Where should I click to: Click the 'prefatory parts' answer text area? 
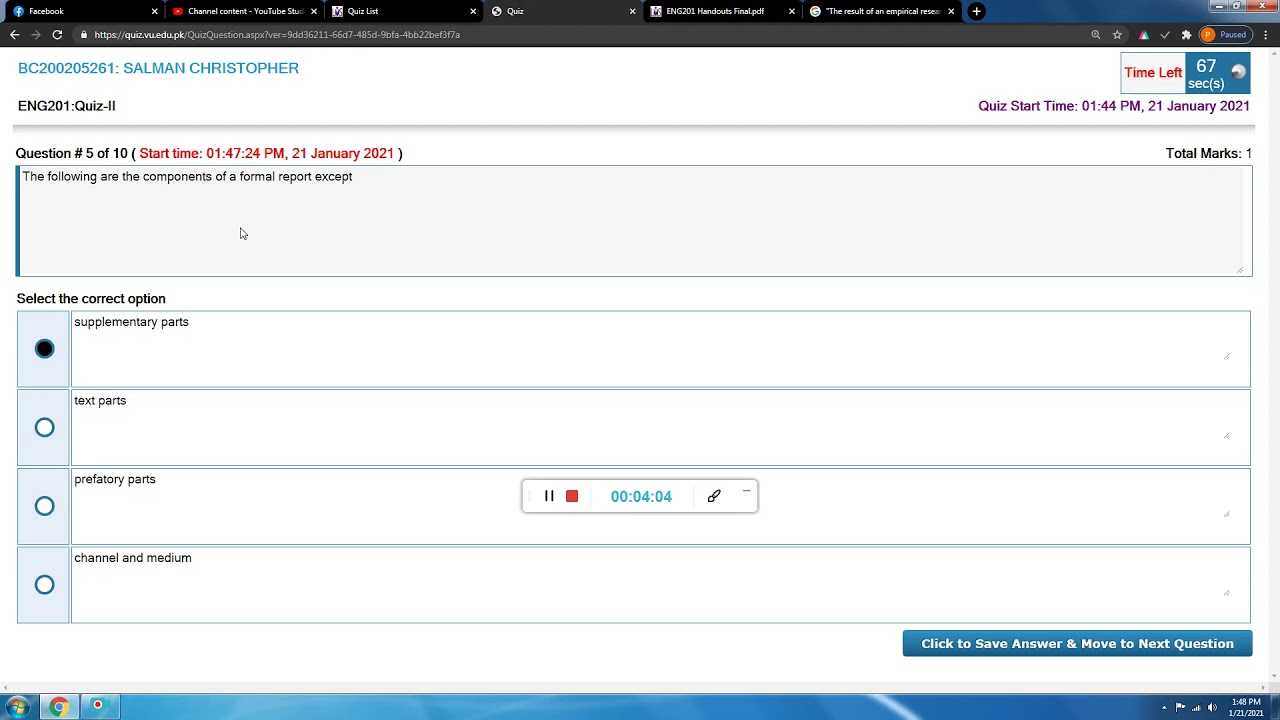660,506
